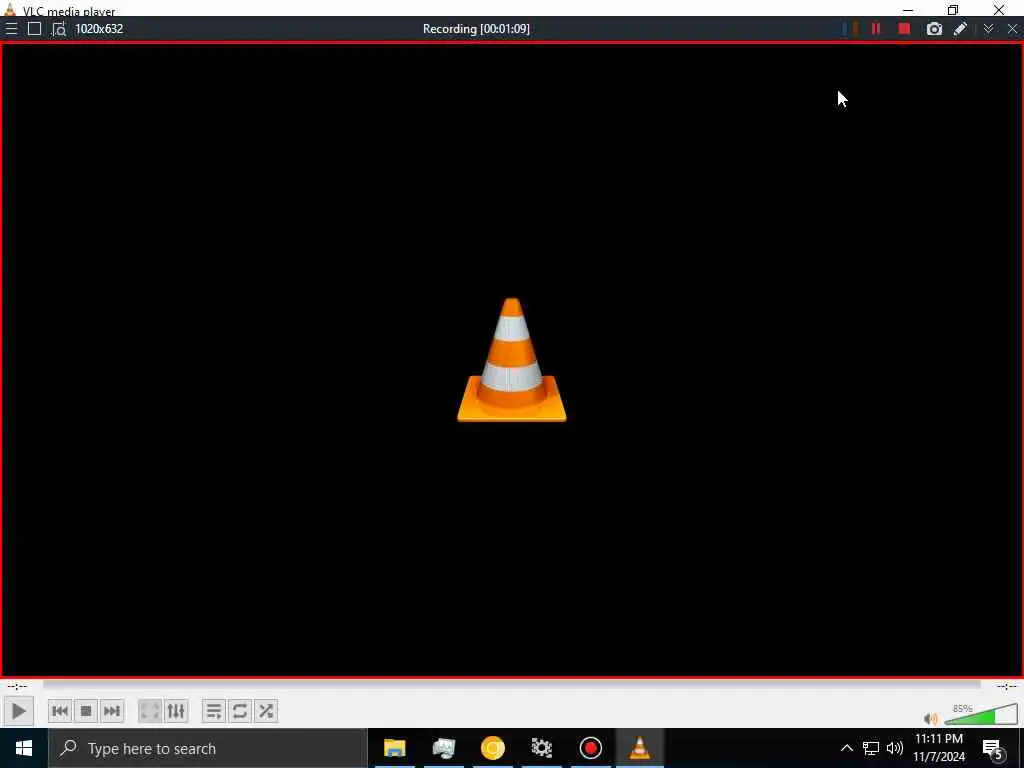This screenshot has width=1024, height=768.
Task: Show the VLC playlist
Action: [214, 711]
